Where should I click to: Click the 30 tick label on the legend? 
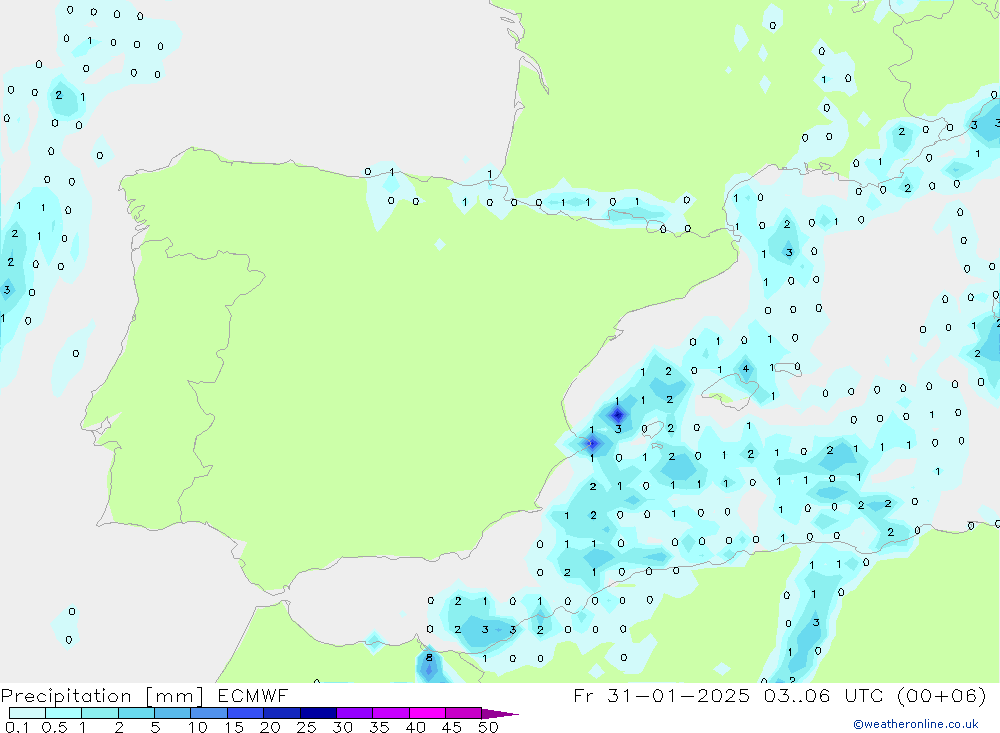342,727
